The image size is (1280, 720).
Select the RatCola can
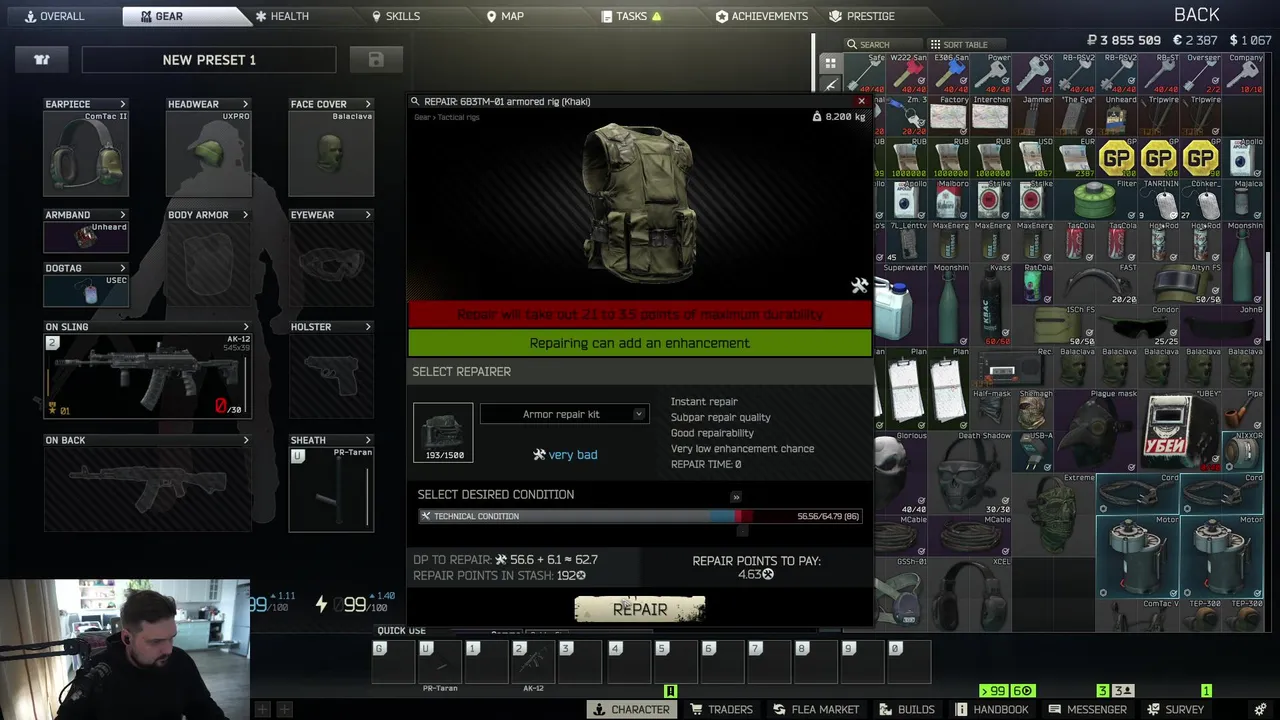[x=1034, y=283]
